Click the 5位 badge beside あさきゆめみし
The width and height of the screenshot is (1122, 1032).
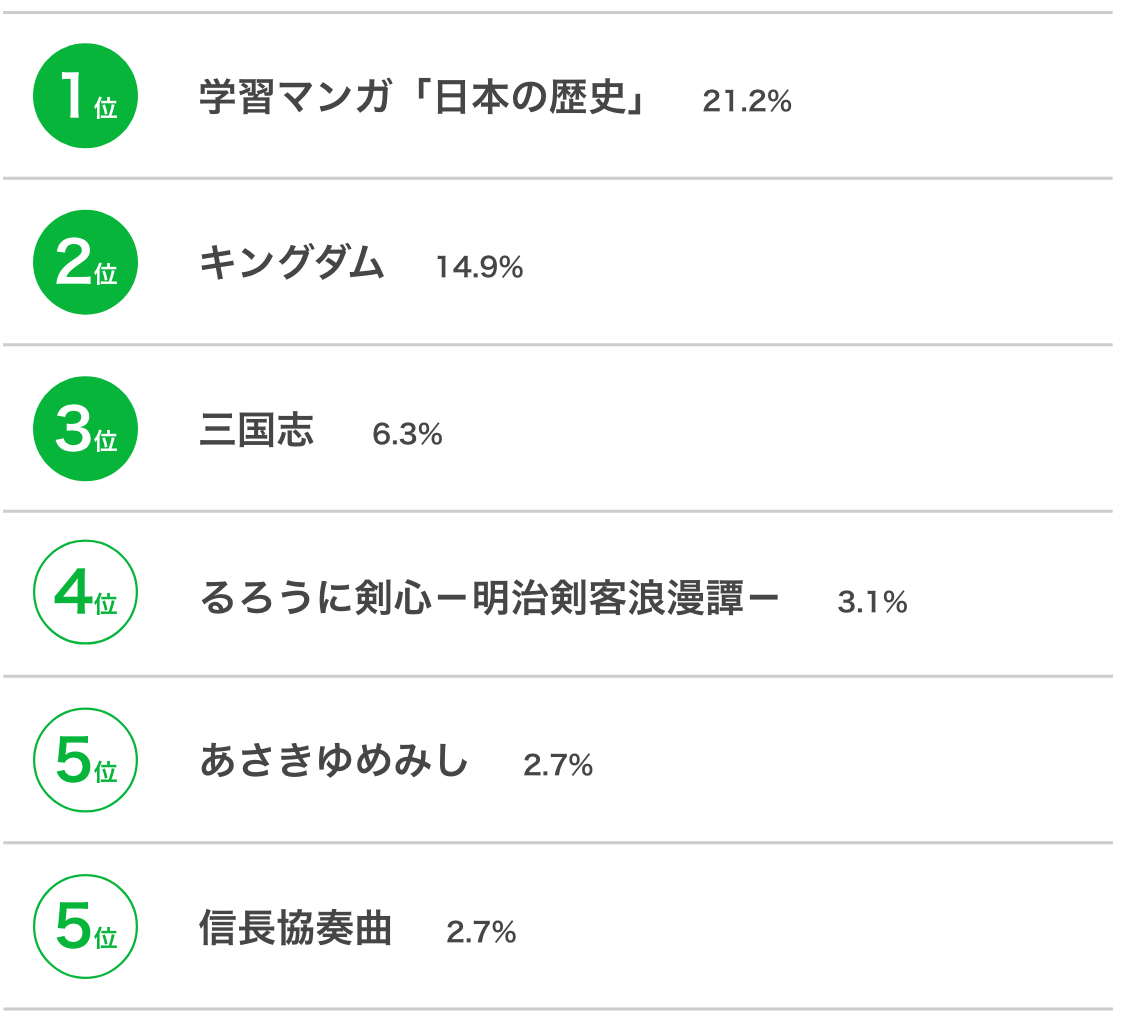pyautogui.click(x=85, y=760)
